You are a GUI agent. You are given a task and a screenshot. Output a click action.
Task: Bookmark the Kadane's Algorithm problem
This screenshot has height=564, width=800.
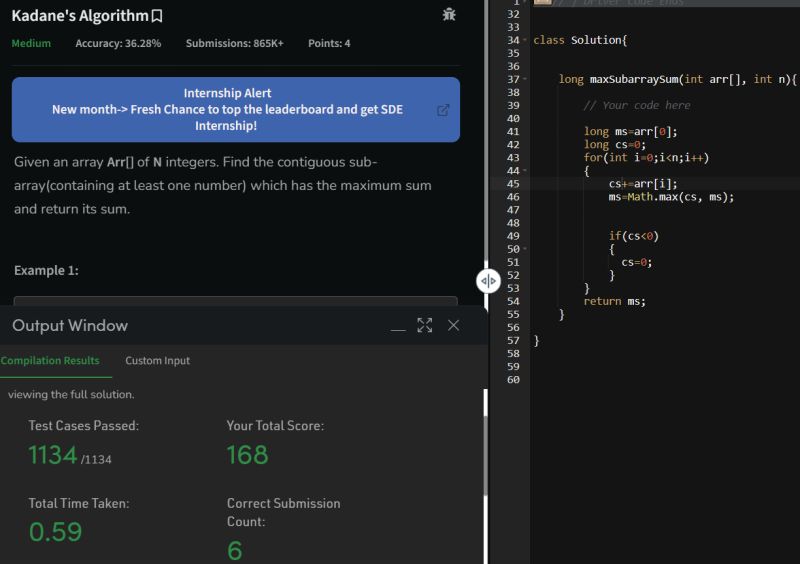tap(157, 17)
